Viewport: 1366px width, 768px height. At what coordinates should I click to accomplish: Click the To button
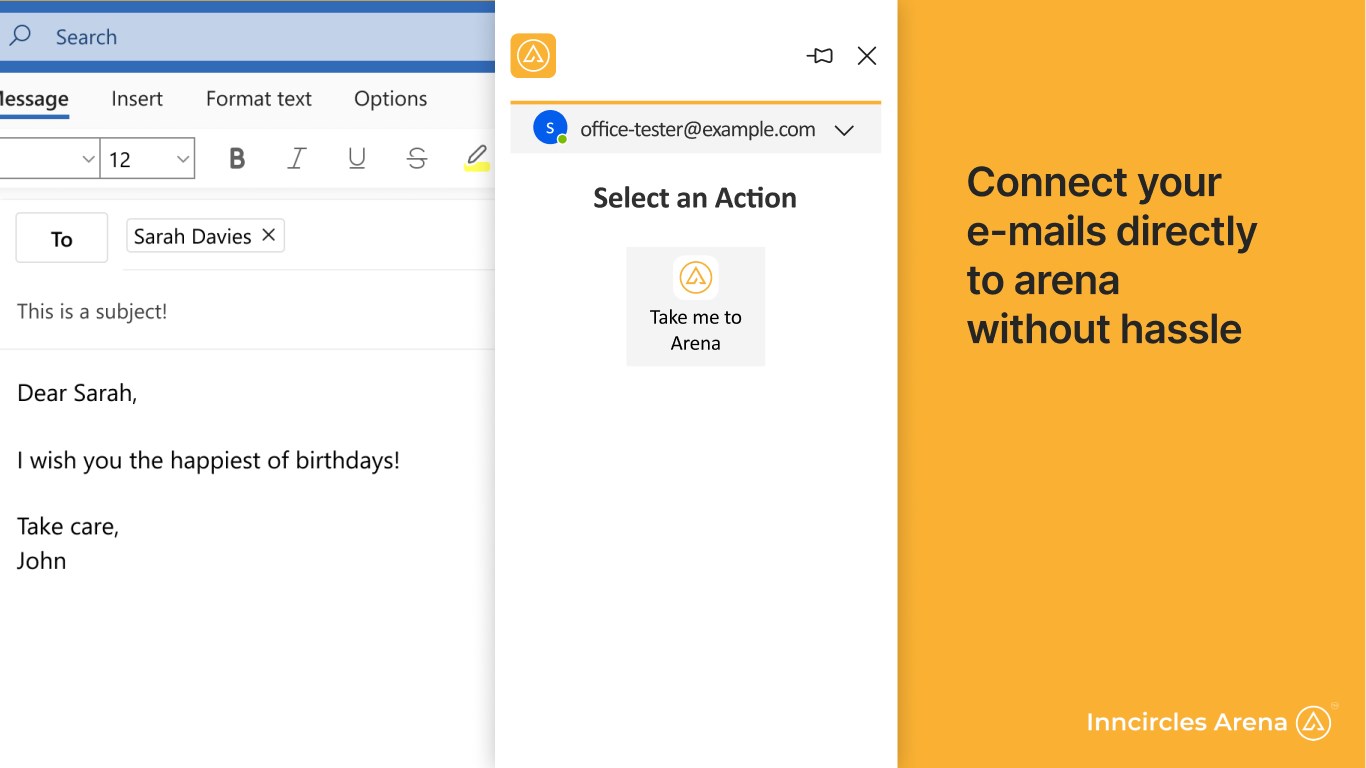(62, 238)
